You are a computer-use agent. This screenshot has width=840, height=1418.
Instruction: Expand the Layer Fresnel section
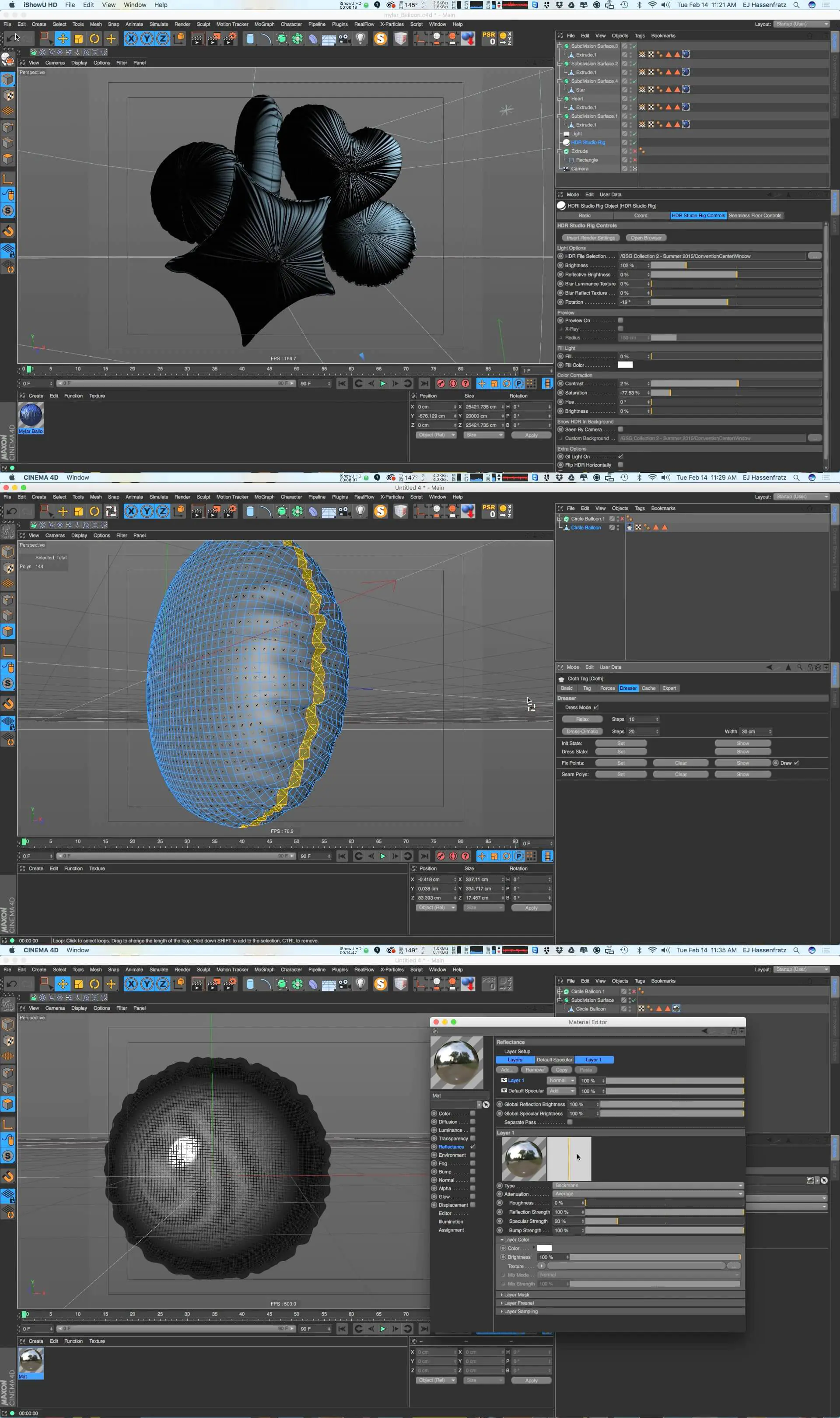501,1302
